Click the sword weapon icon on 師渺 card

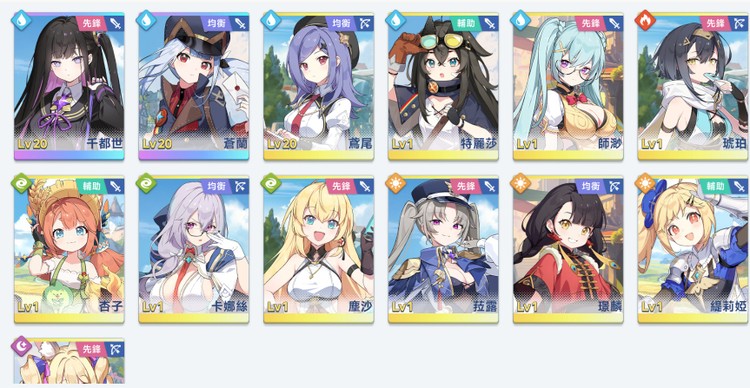[x=614, y=23]
